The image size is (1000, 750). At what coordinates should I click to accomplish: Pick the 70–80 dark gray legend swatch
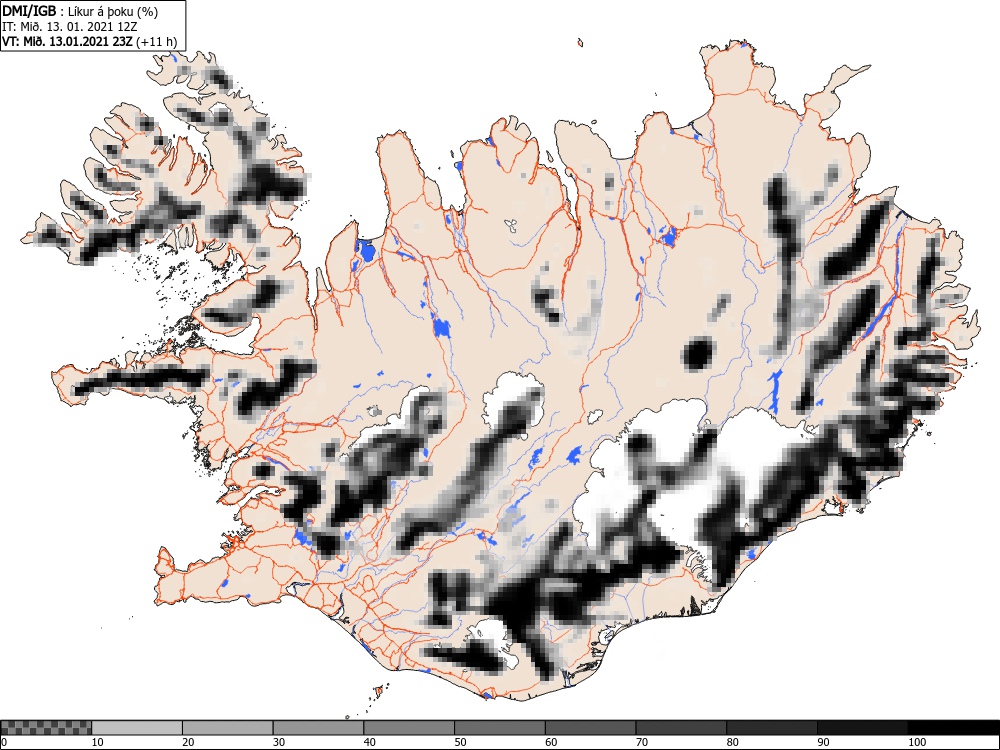680,728
